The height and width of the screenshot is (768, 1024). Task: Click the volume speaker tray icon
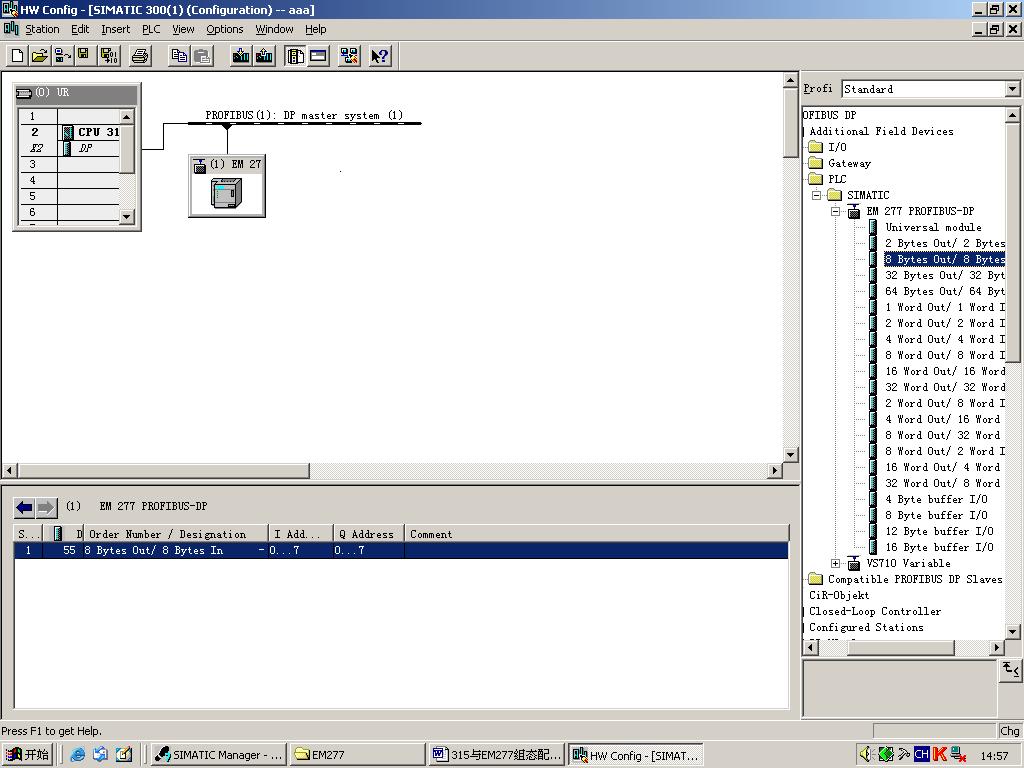(x=865, y=755)
